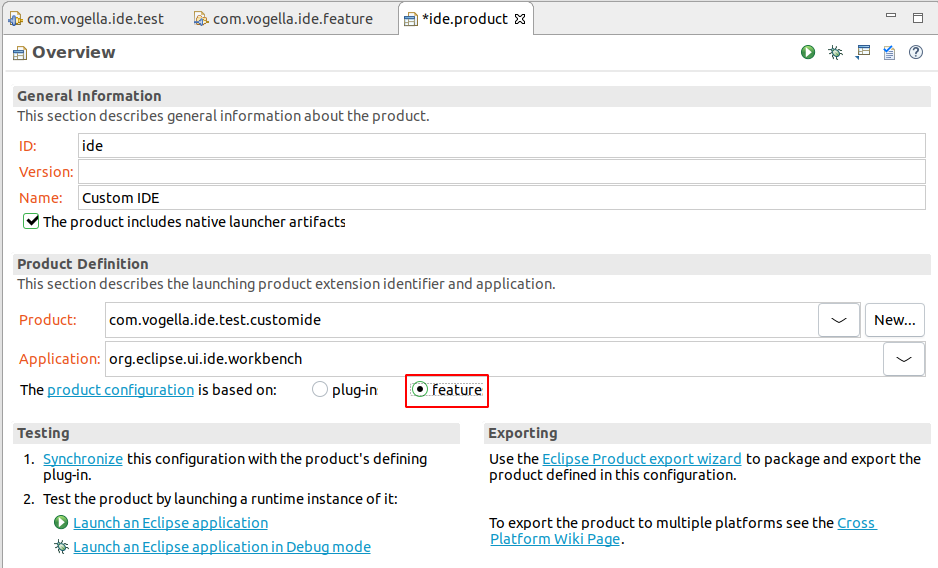Screen dimensions: 938x568
Task: Click the validate product icon in toolbar
Action: [x=890, y=53]
